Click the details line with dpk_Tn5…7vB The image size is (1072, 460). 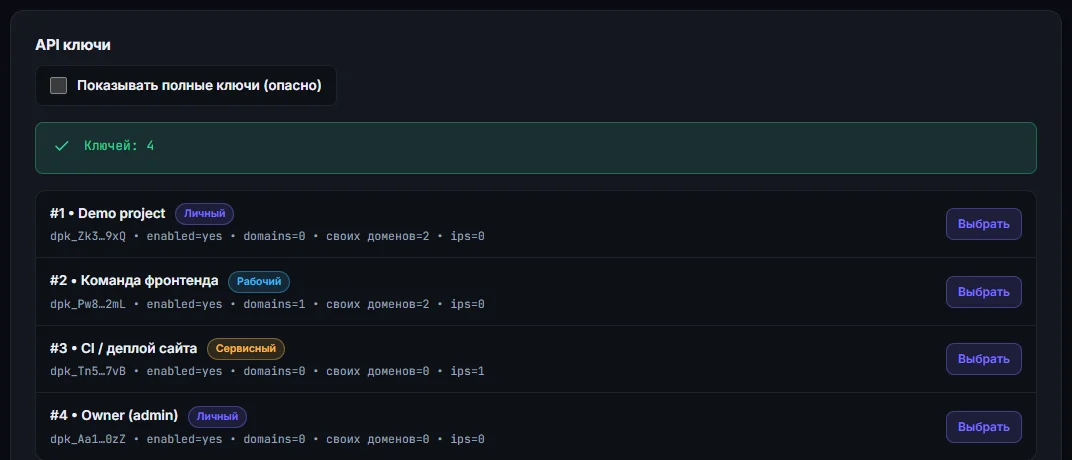click(267, 371)
